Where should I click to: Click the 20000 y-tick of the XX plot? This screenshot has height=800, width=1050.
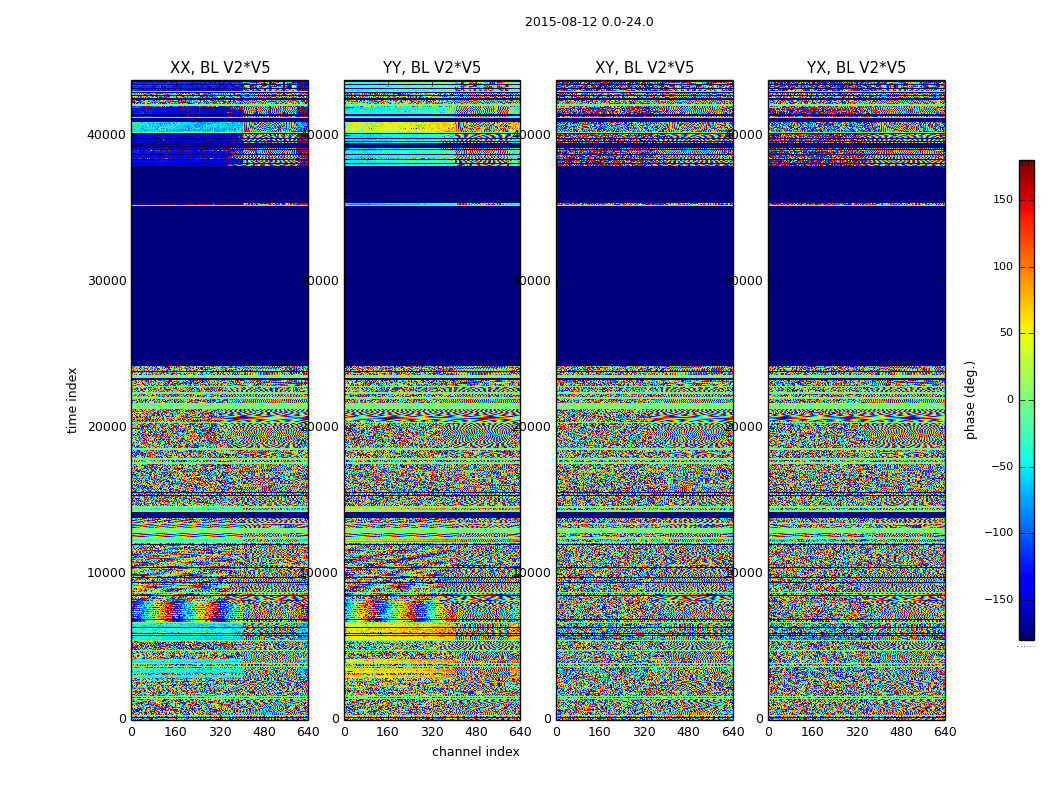106,426
